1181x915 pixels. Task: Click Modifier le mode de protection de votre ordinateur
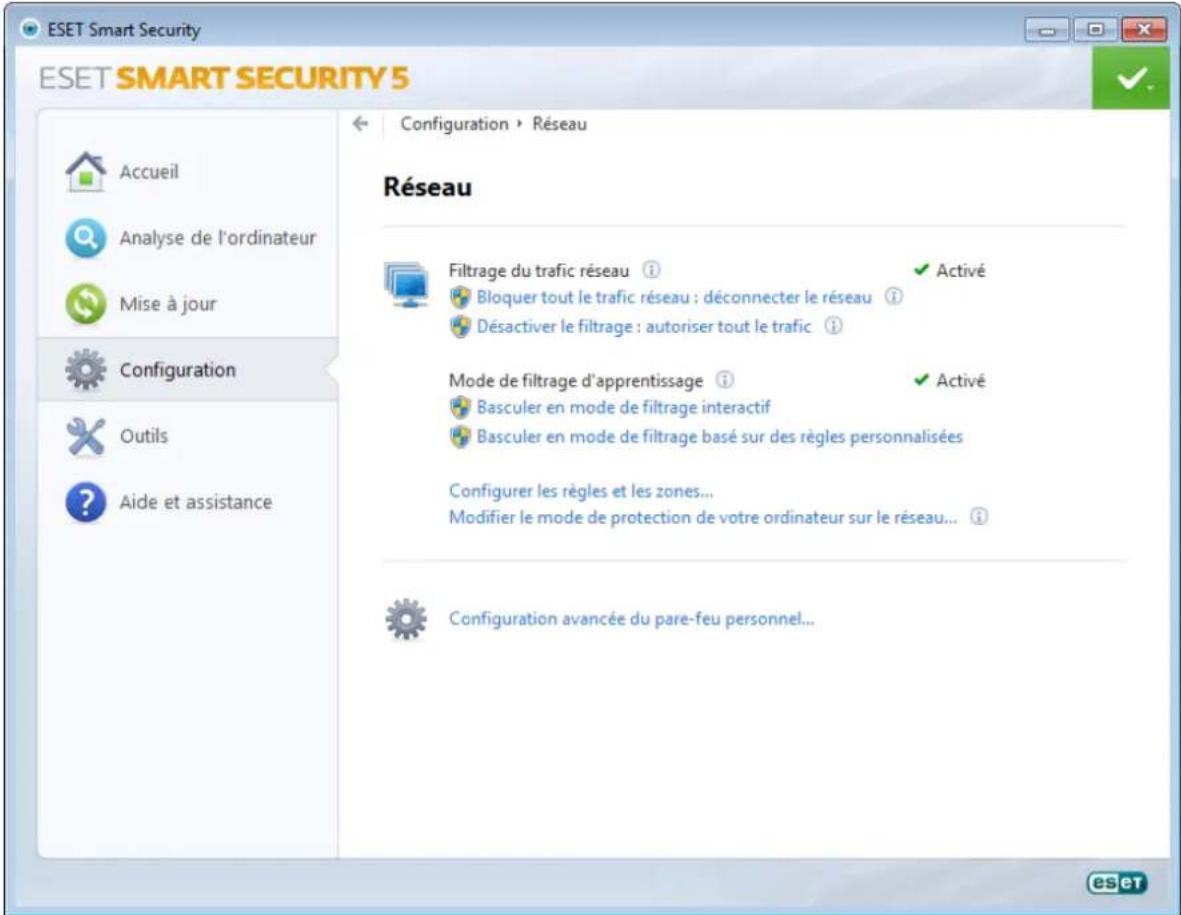click(x=703, y=517)
